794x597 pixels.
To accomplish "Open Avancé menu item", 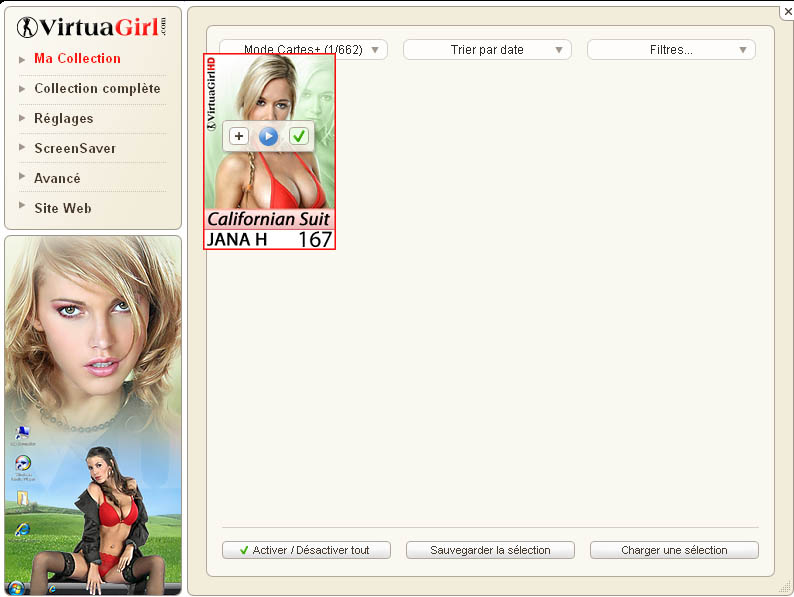I will 57,178.
